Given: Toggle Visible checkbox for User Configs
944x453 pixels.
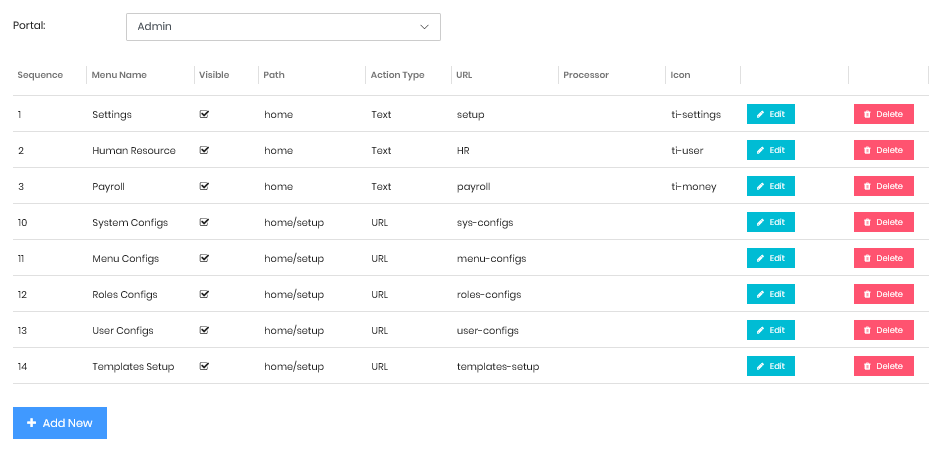Looking at the screenshot, I should (204, 330).
